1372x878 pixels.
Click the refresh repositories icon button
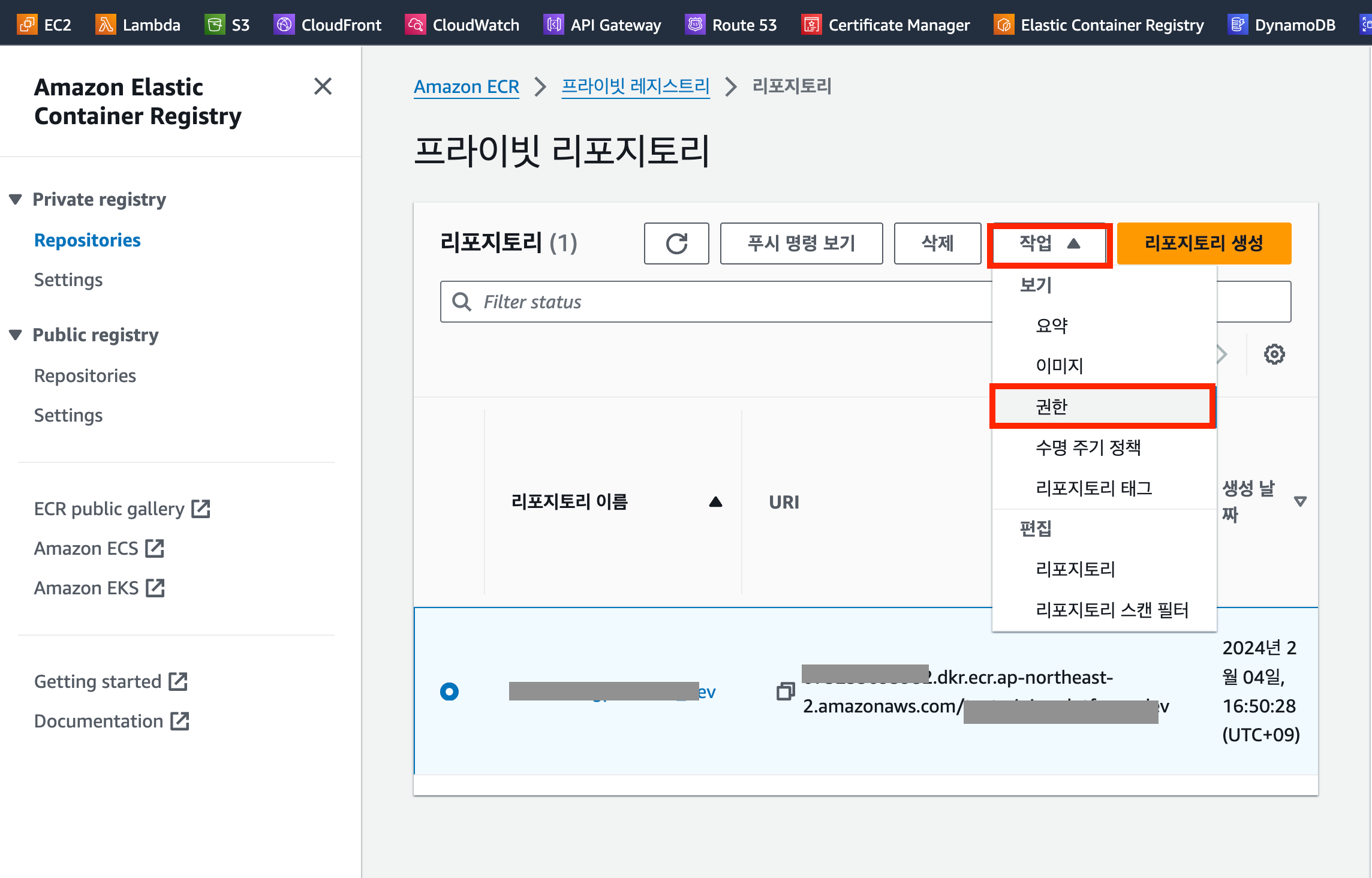(x=676, y=243)
